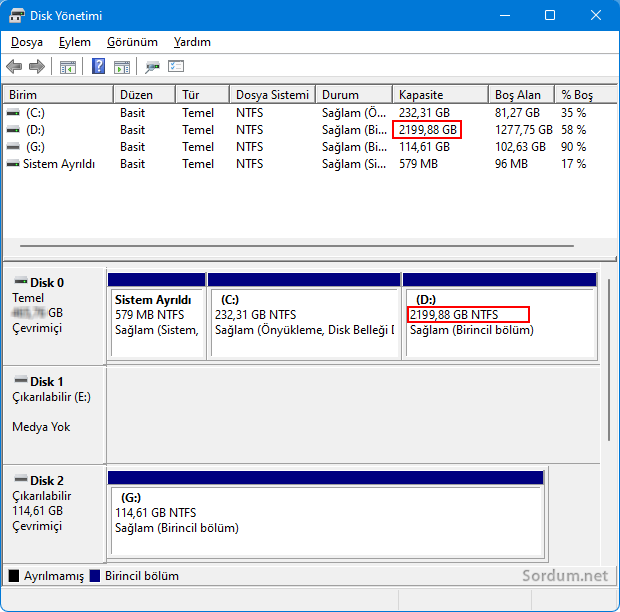The image size is (620, 612).
Task: Click the black Ayrılmamış legend swatch
Action: (13, 576)
